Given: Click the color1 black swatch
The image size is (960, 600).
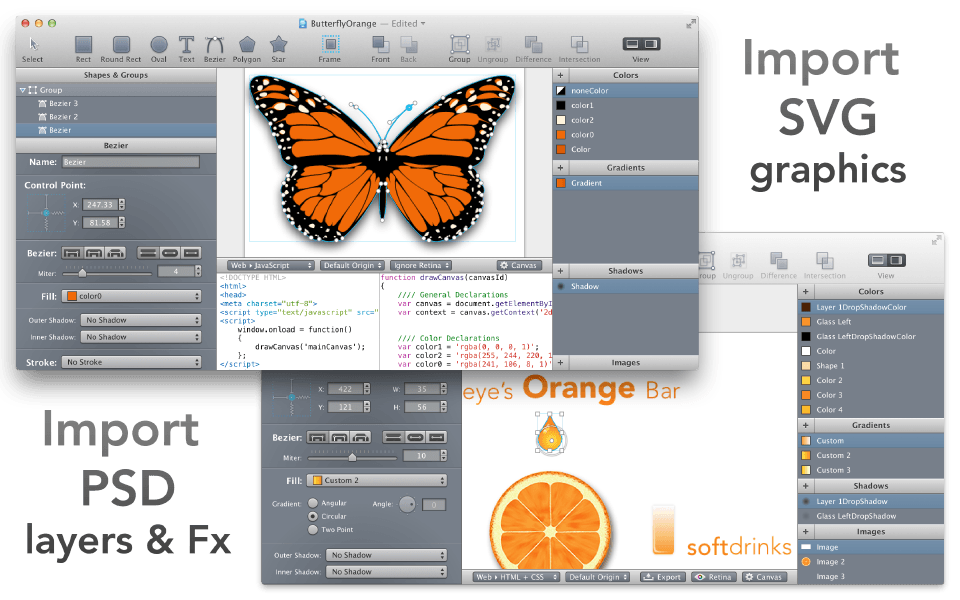Looking at the screenshot, I should pos(561,105).
